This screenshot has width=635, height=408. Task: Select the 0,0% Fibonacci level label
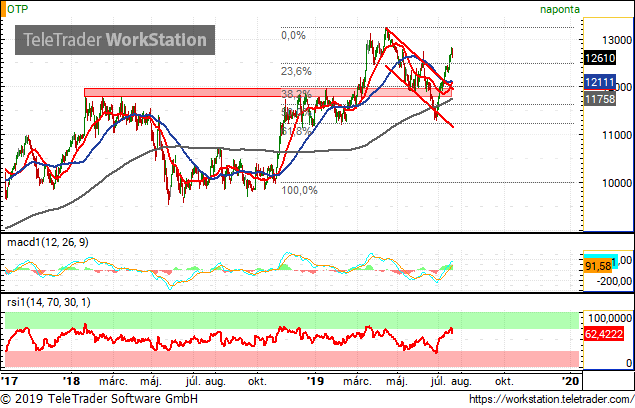pyautogui.click(x=293, y=36)
